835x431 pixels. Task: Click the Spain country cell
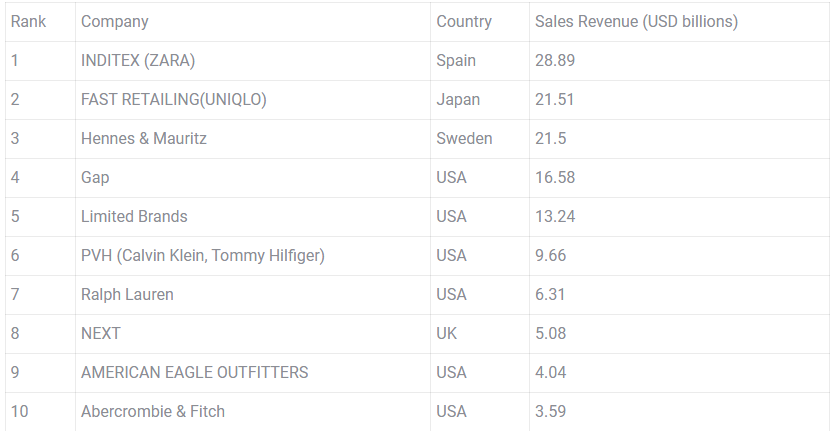tap(456, 61)
